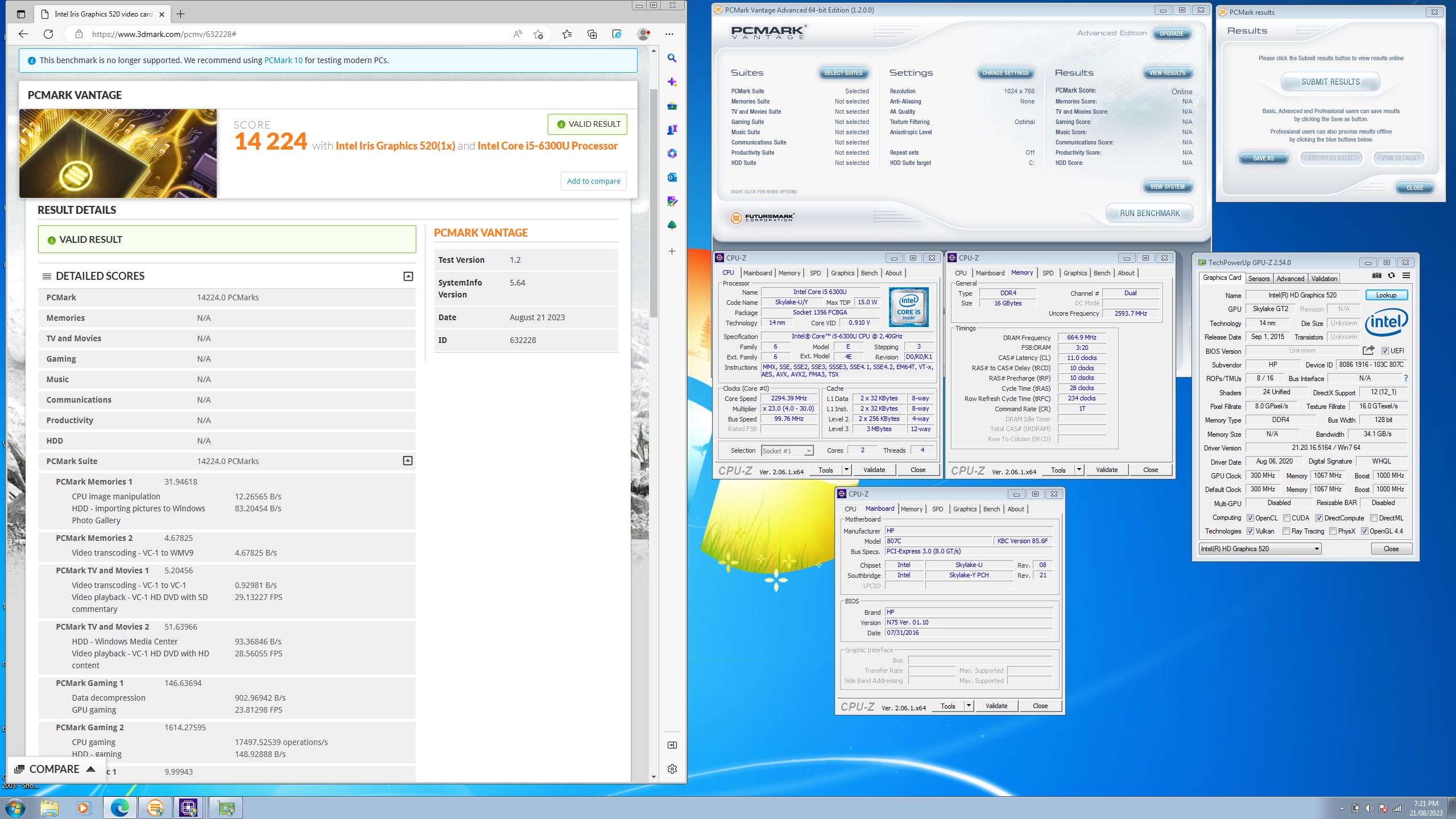Viewport: 1456px width, 819px height.
Task: Open the Edge profile avatar
Action: click(643, 34)
